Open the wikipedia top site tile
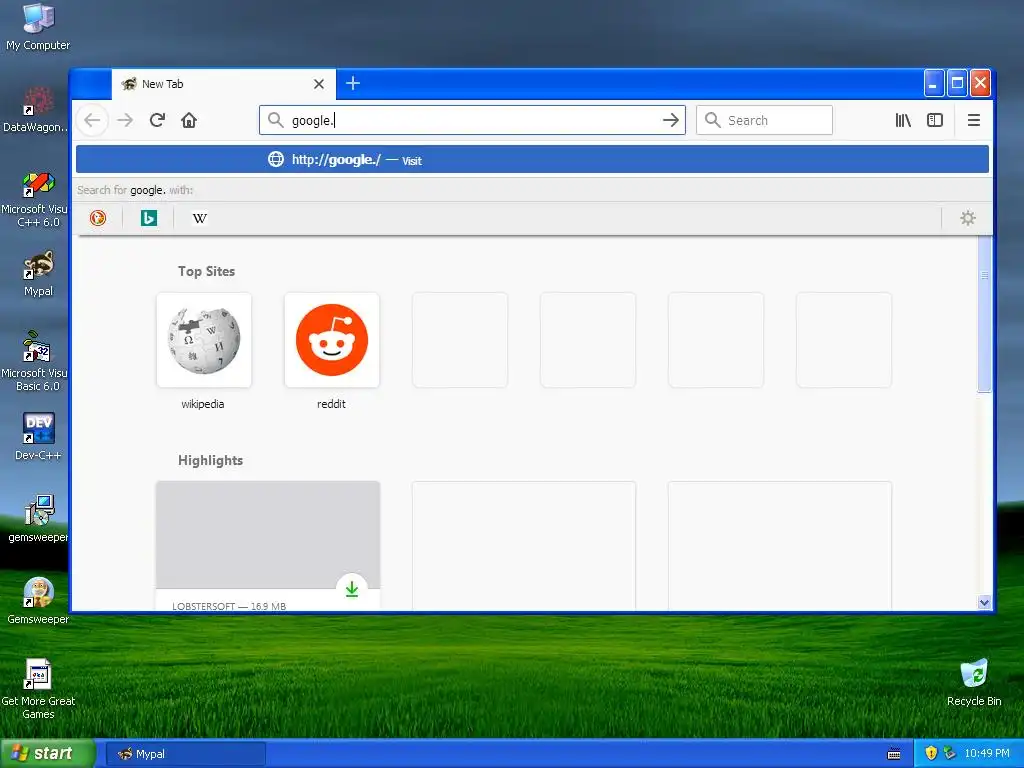1024x768 pixels. 204,340
